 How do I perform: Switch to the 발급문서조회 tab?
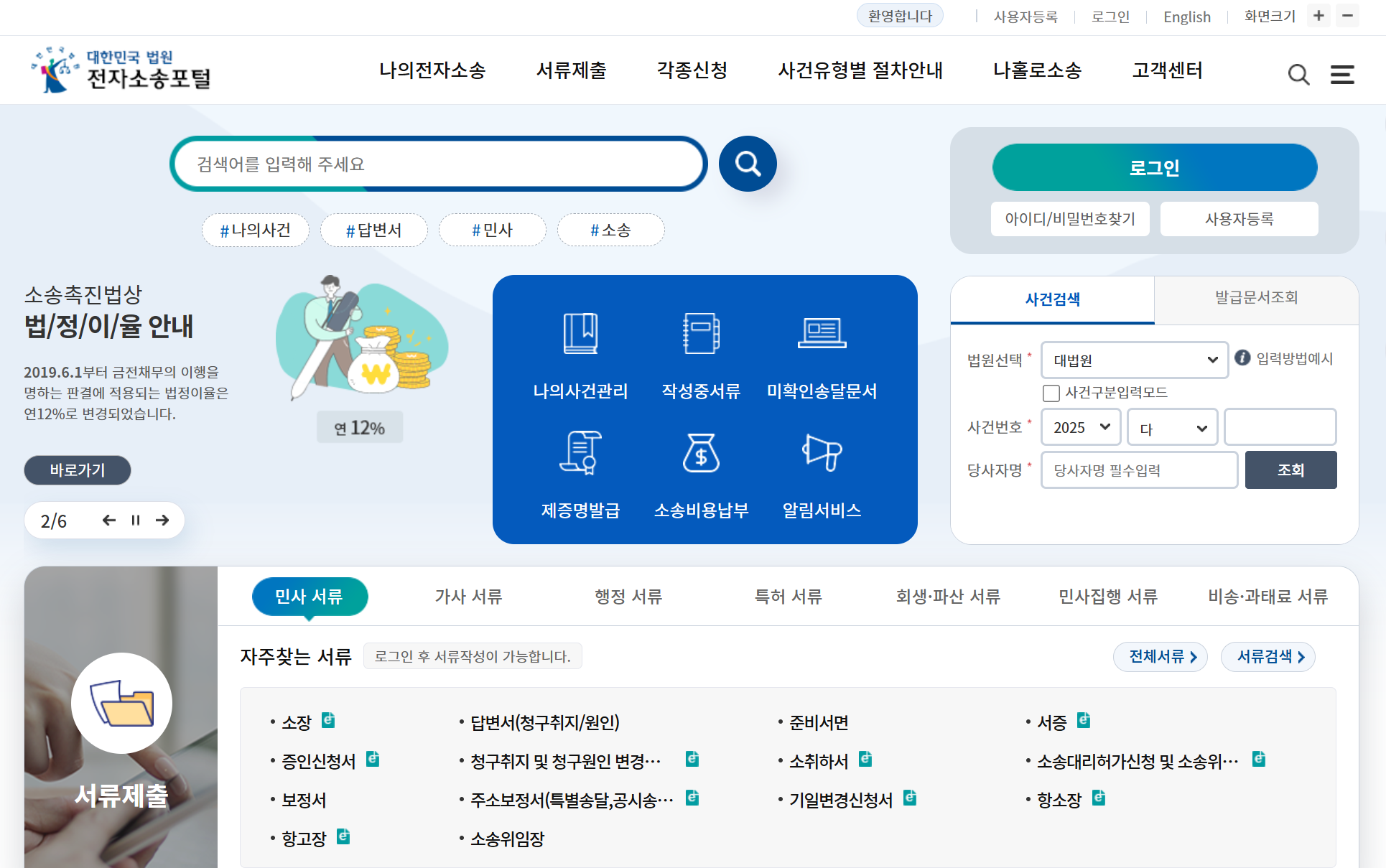[x=1255, y=300]
